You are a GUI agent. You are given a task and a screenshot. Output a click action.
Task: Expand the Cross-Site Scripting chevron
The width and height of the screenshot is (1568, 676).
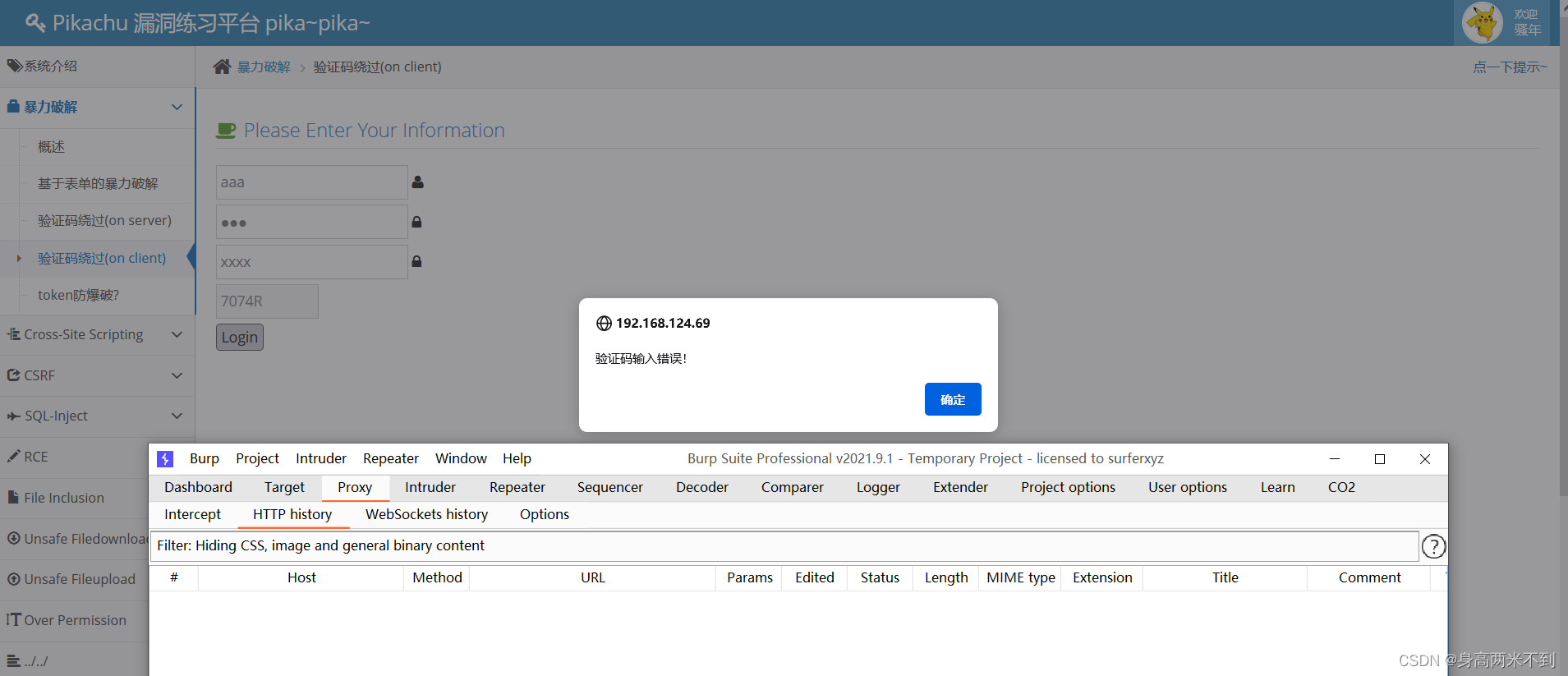tap(177, 334)
